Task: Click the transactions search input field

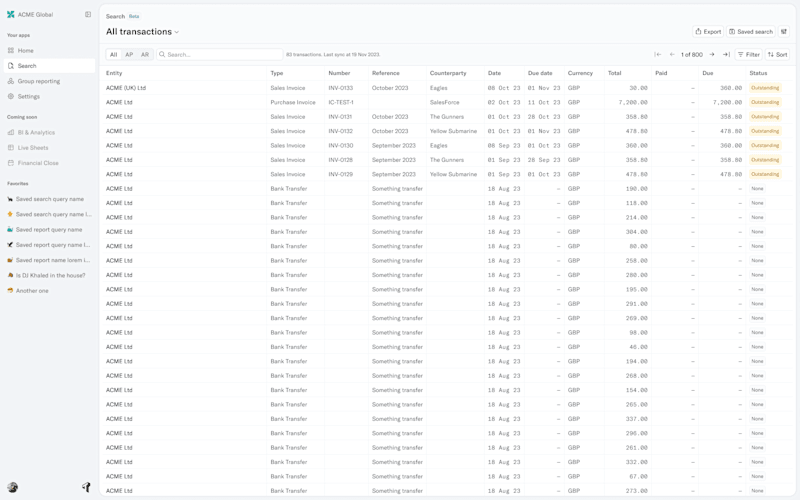Action: pos(219,55)
